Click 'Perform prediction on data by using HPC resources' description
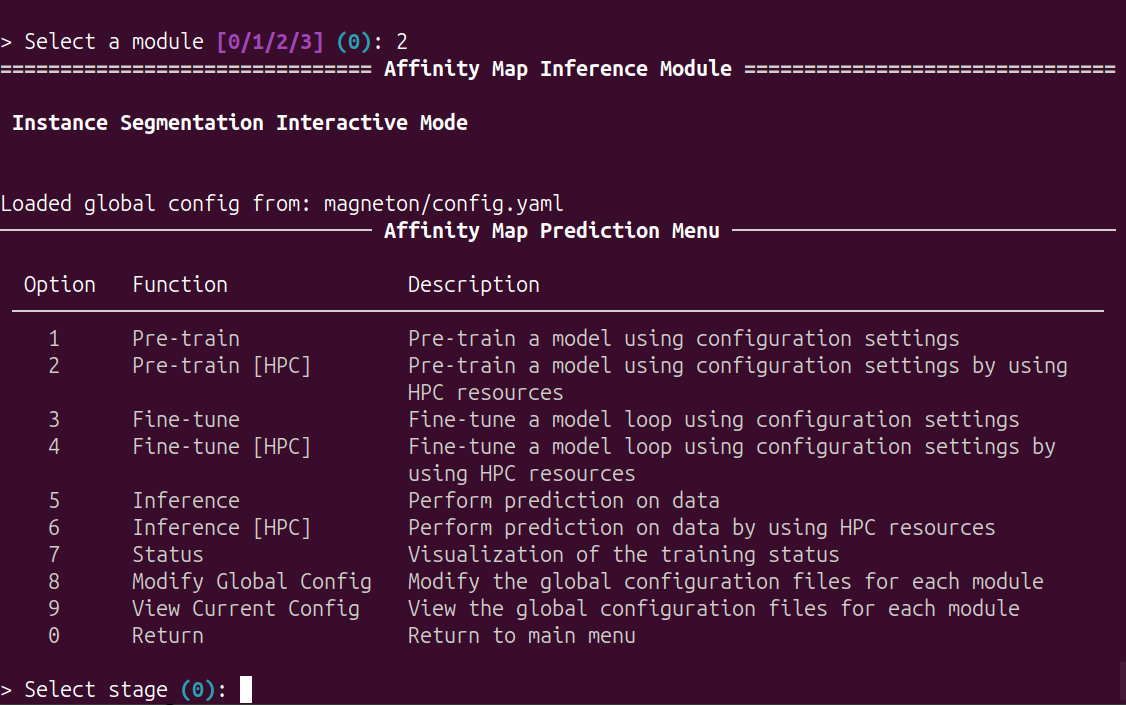The height and width of the screenshot is (705, 1126). (x=702, y=528)
